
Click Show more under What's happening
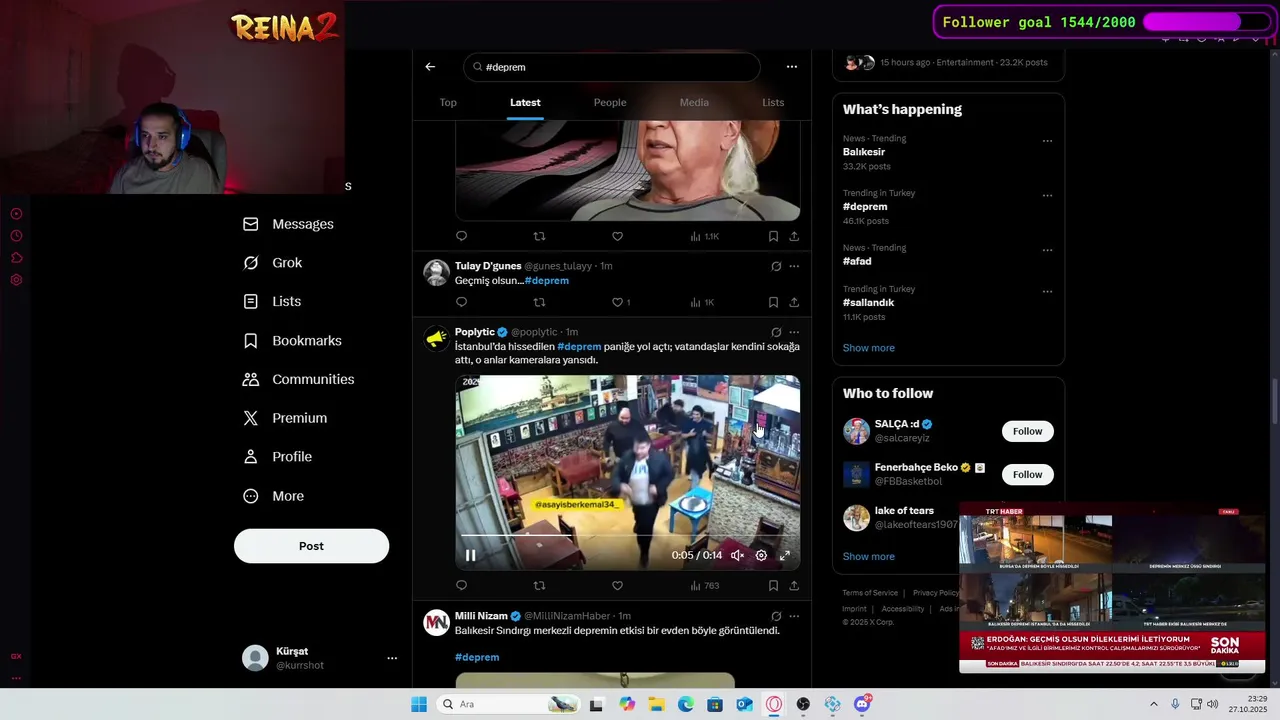(x=868, y=348)
